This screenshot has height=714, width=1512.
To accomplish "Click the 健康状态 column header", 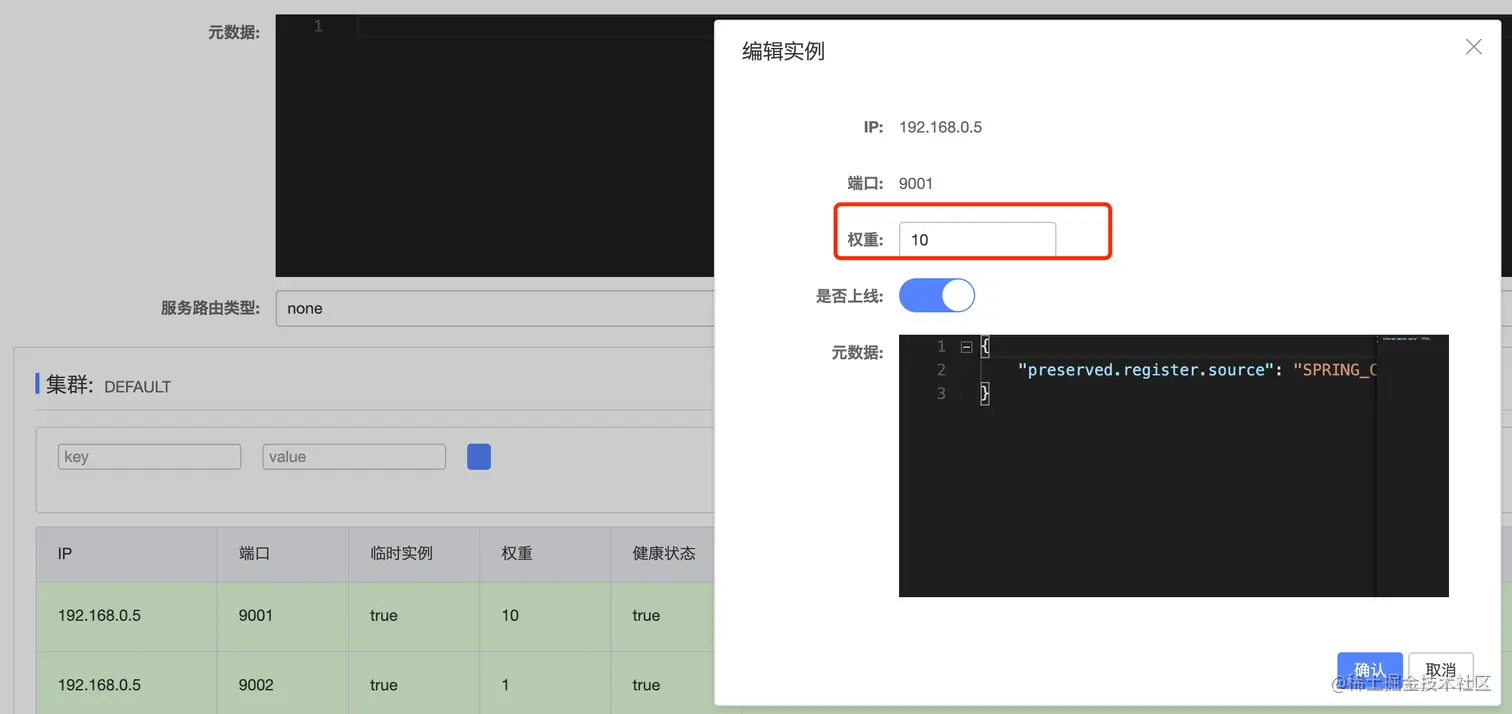I will [x=663, y=554].
